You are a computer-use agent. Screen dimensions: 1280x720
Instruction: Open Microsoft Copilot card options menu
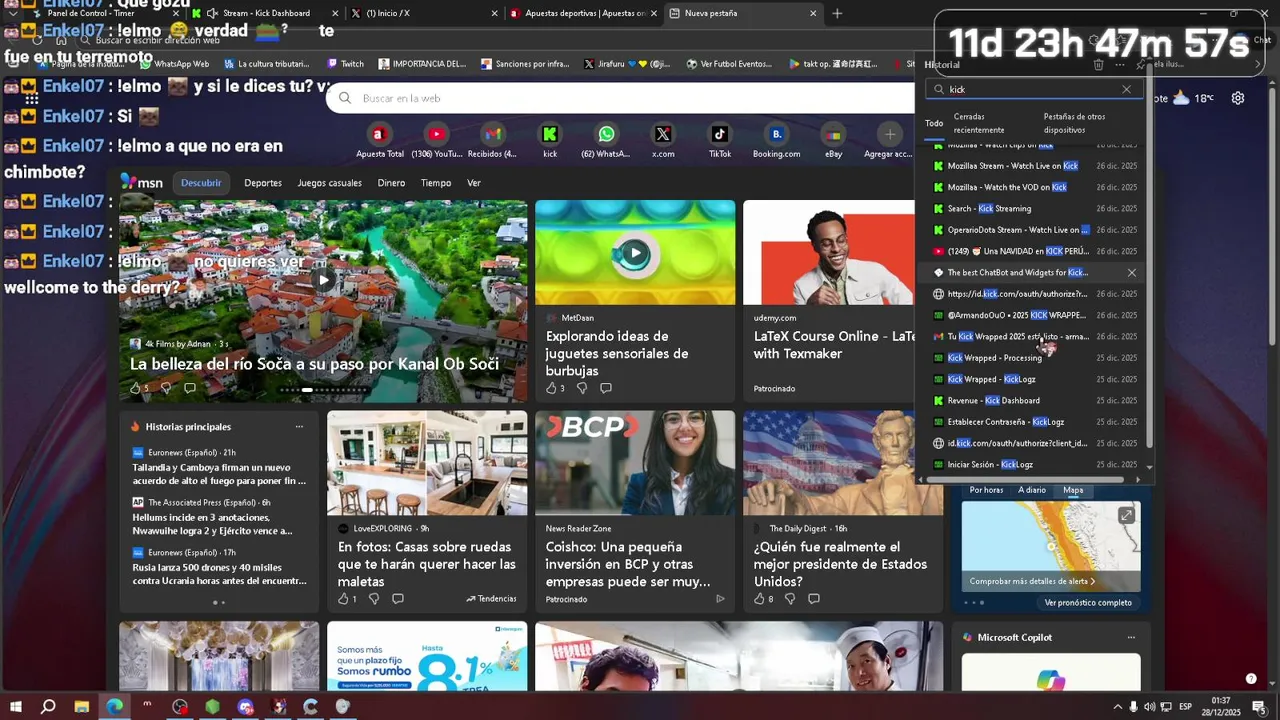point(1131,637)
